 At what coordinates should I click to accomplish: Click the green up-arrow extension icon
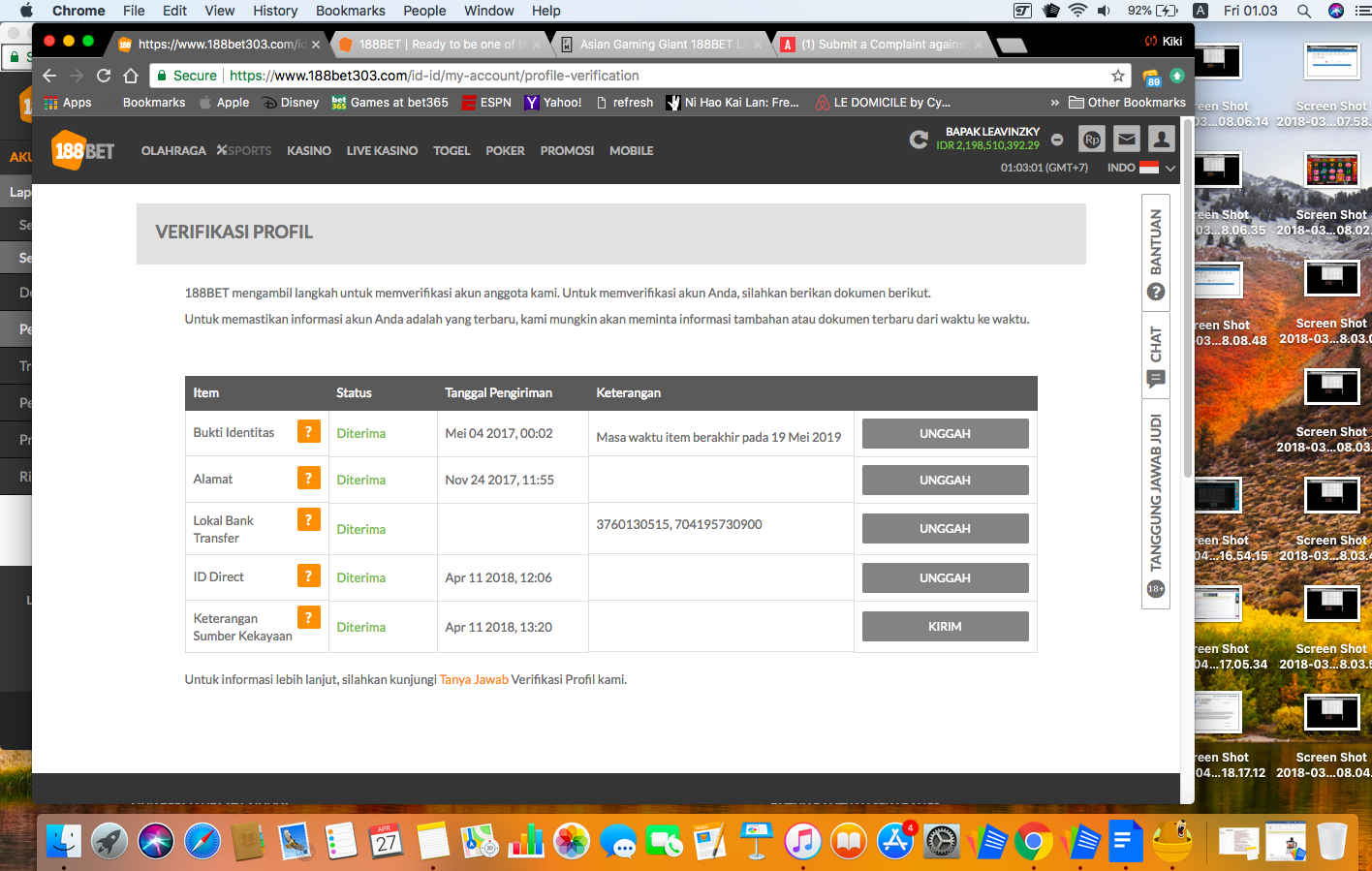pos(1177,76)
